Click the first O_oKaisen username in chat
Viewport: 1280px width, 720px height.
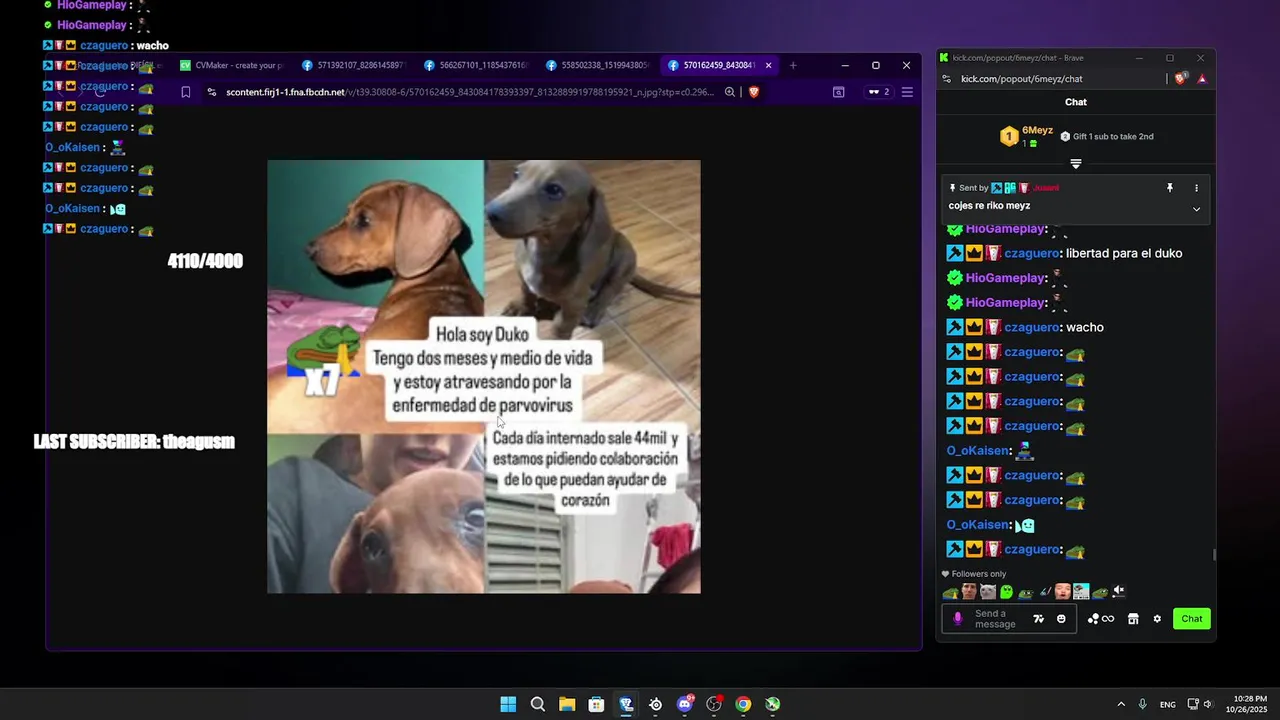click(x=978, y=451)
